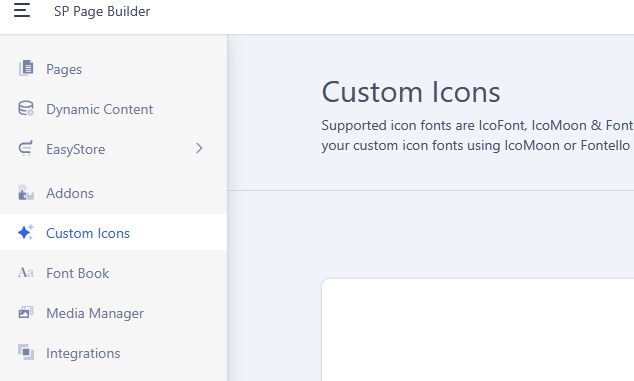Open the Media Manager

point(113,313)
